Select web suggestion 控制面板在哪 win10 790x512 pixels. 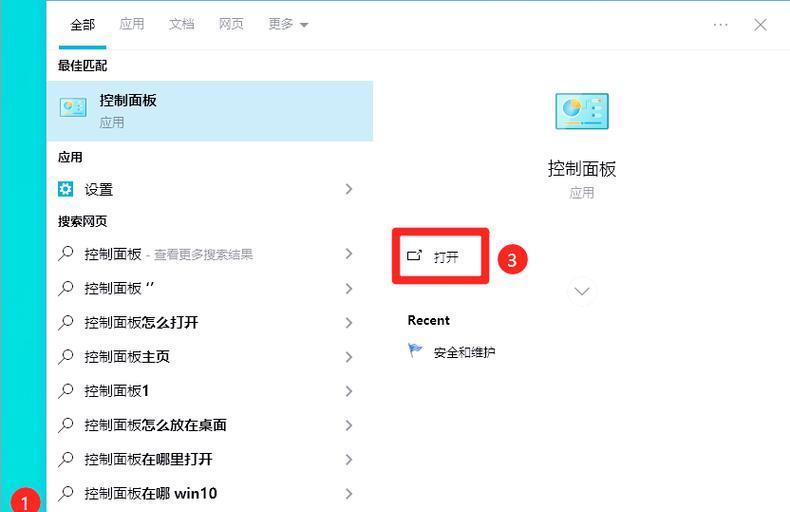[210, 493]
